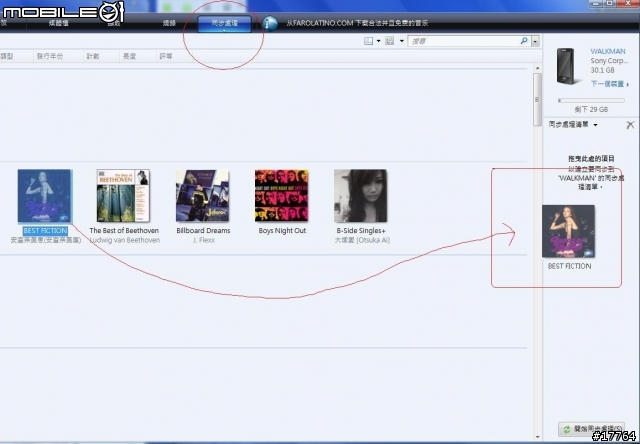Click the library scrollbar down arrow

[x=538, y=437]
